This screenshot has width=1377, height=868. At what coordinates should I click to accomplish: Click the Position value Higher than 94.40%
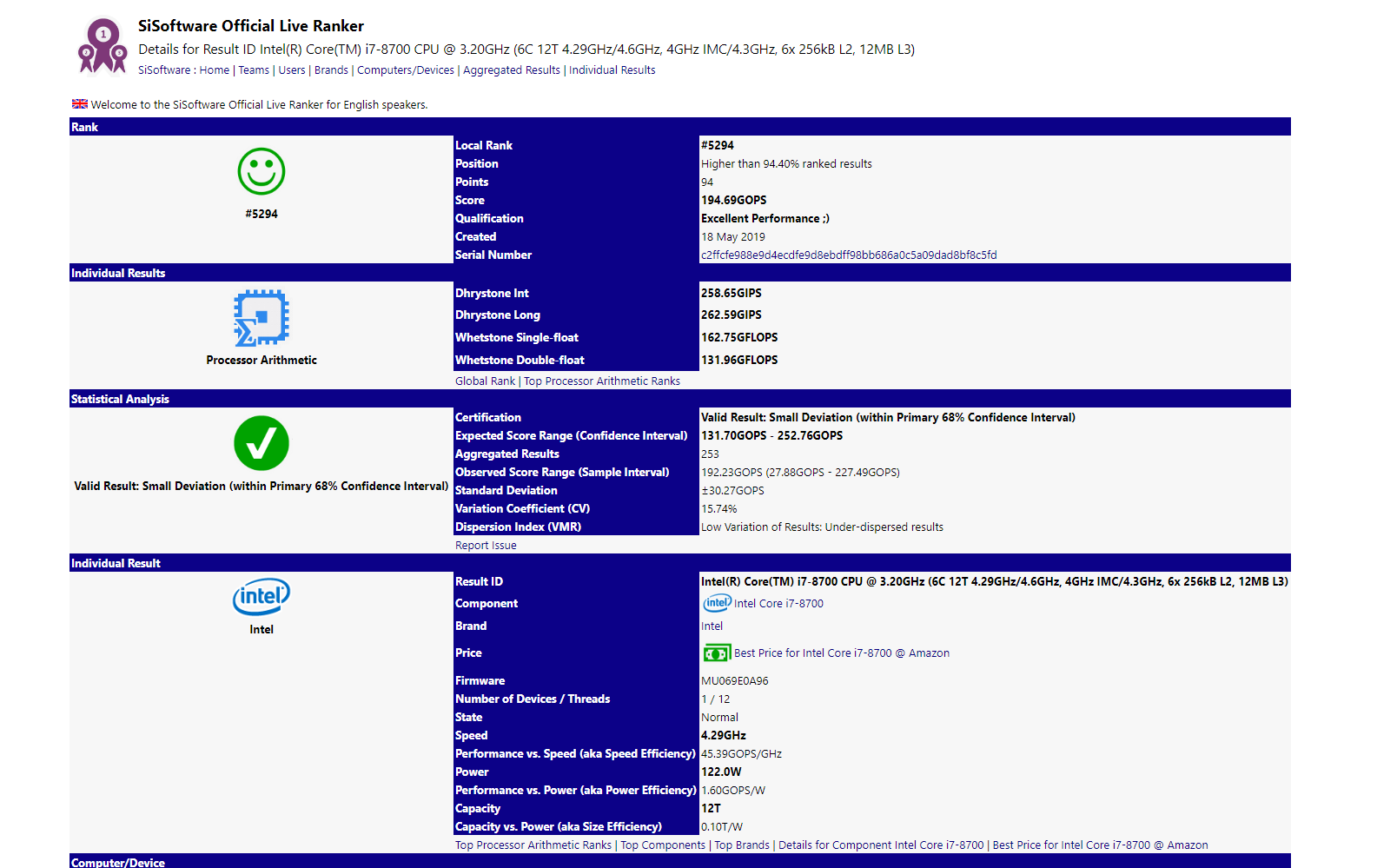[786, 164]
